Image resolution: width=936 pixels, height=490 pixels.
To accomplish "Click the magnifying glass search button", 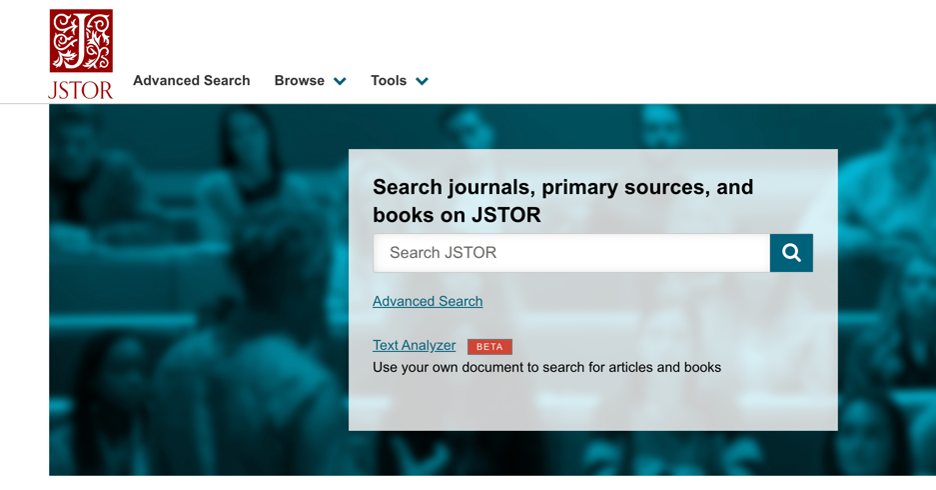I will coord(791,253).
